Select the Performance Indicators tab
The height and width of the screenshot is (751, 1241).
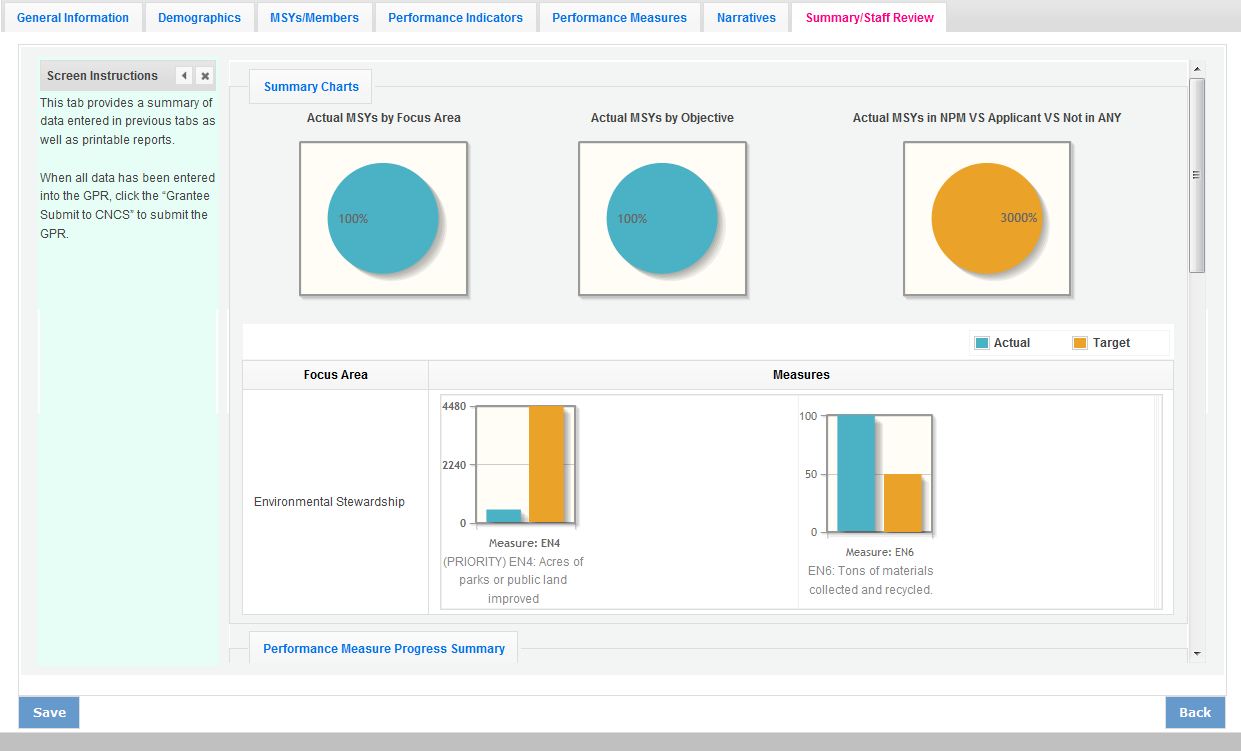[x=455, y=17]
